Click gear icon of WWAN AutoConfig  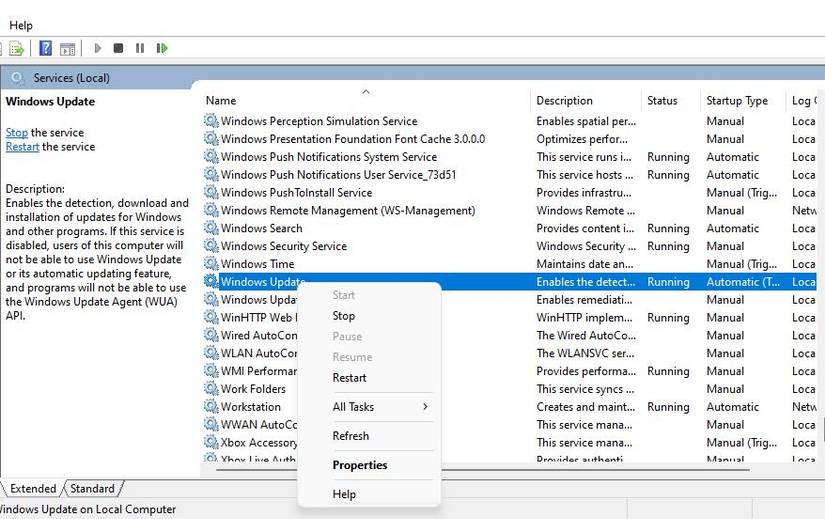pos(211,425)
